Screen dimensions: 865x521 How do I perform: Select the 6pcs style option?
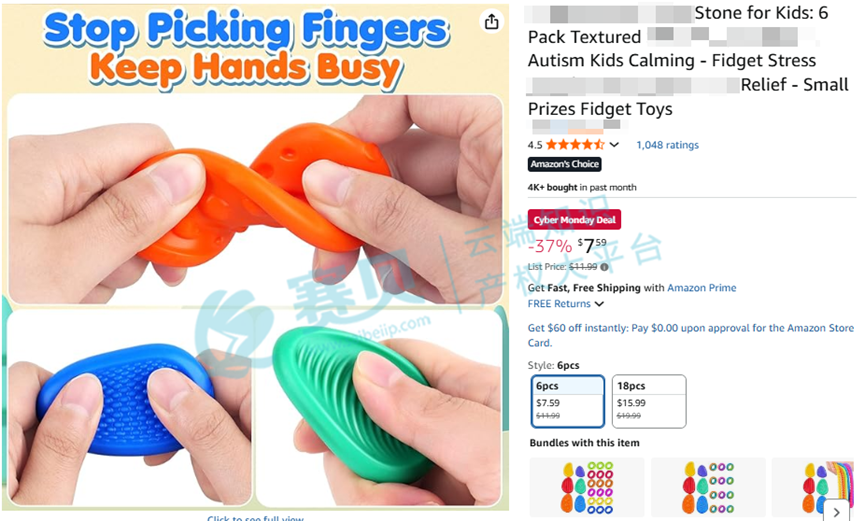click(x=568, y=401)
